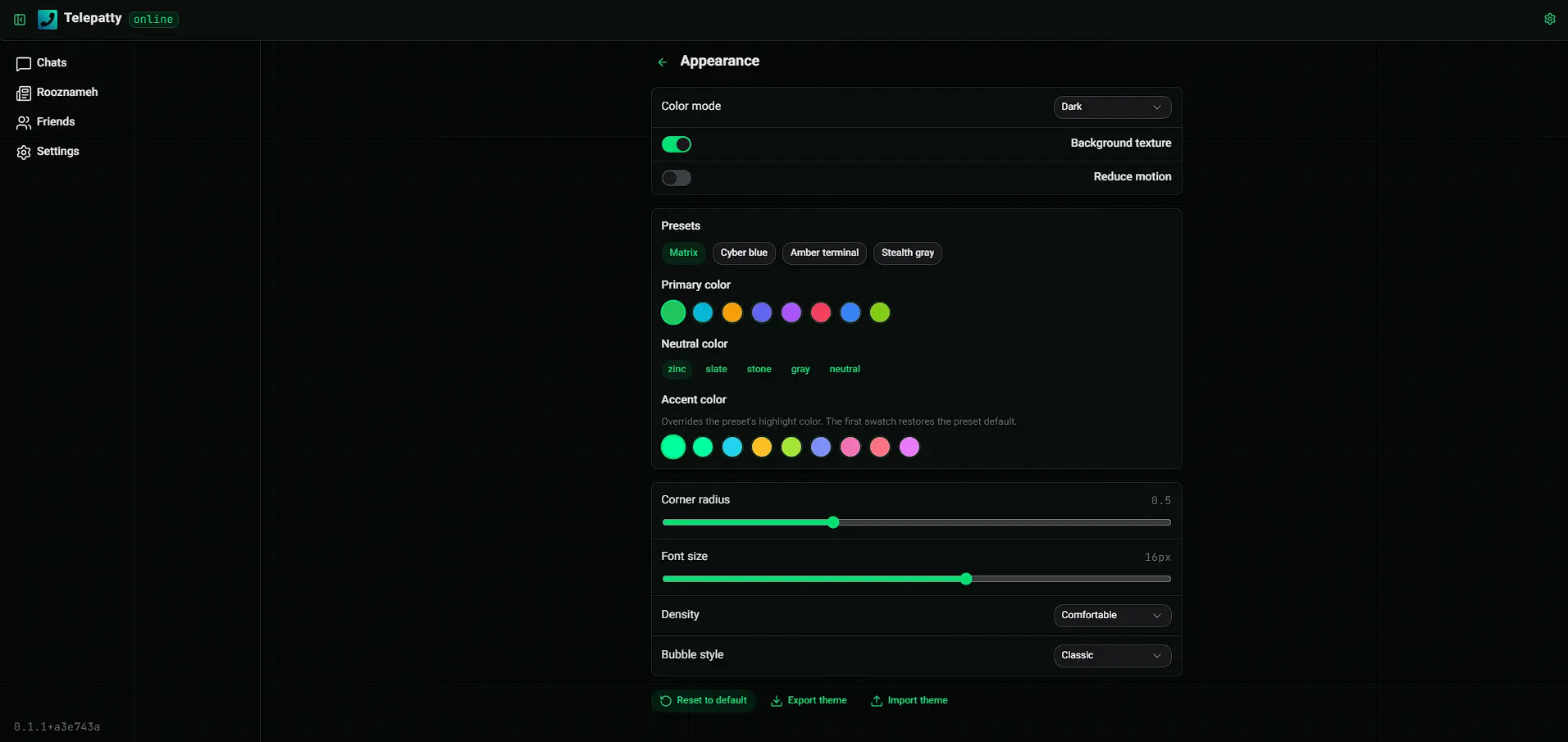This screenshot has height=742, width=1568.
Task: Apply the Amber terminal preset
Action: click(824, 253)
